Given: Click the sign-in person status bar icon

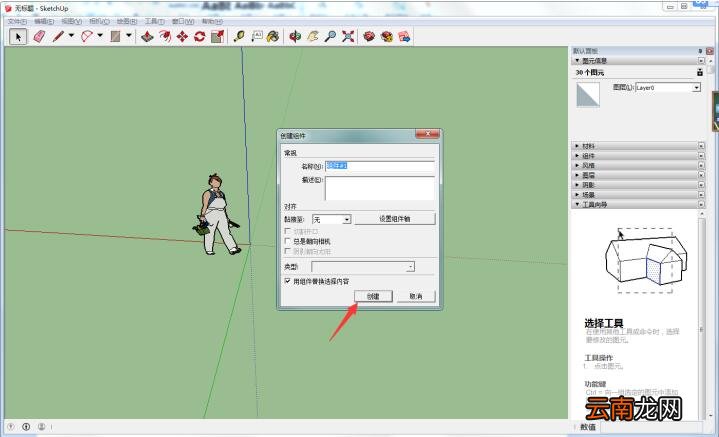Looking at the screenshot, I should pos(41,426).
